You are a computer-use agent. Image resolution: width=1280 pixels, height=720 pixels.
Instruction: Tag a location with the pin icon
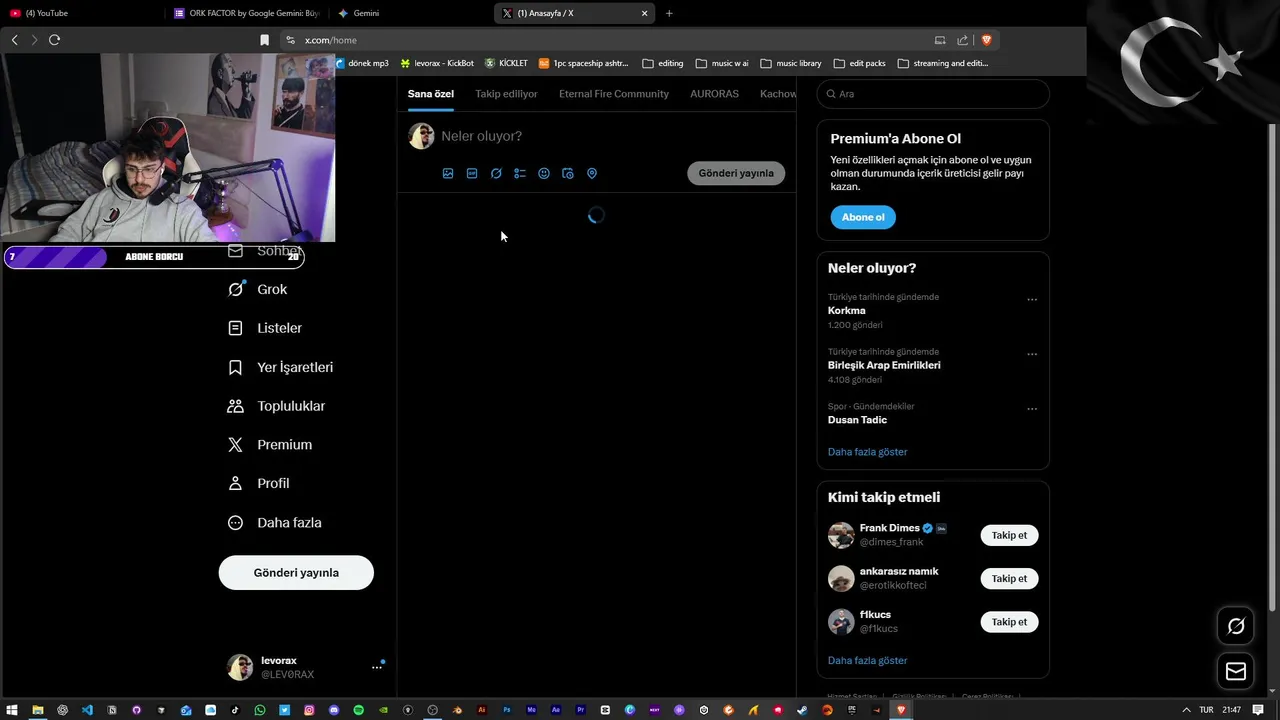(x=592, y=173)
